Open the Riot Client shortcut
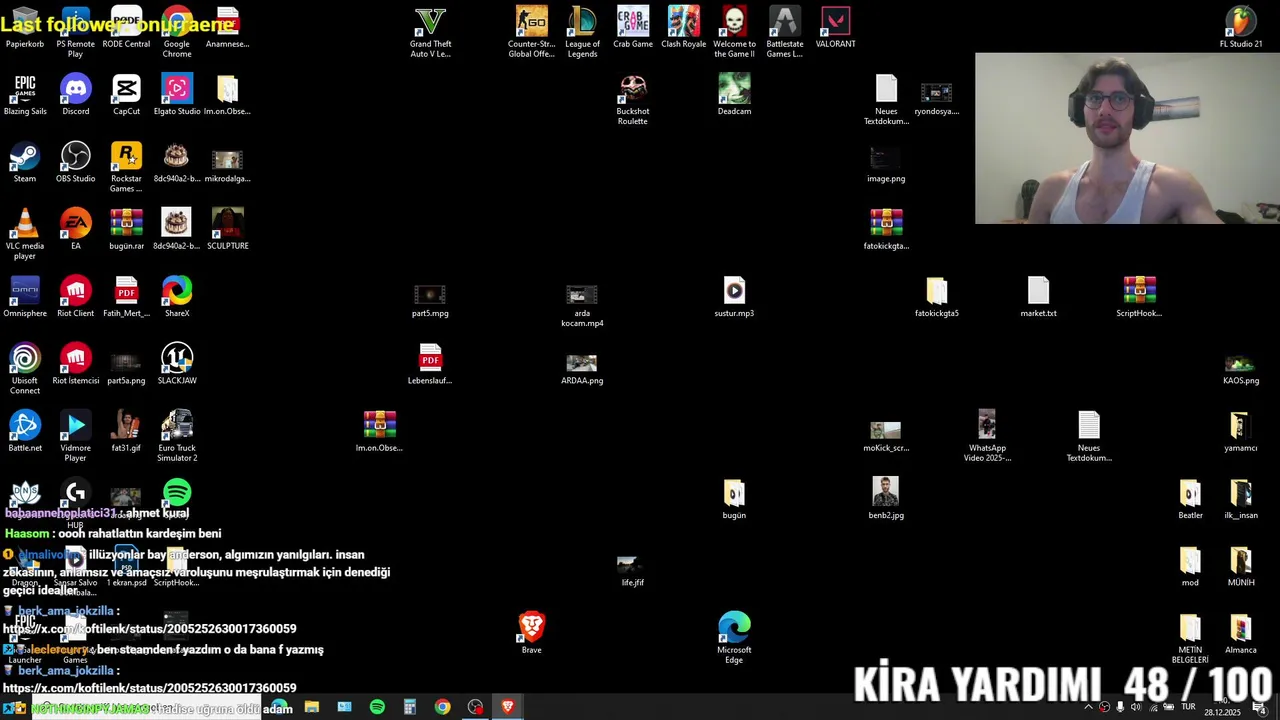 pyautogui.click(x=75, y=296)
